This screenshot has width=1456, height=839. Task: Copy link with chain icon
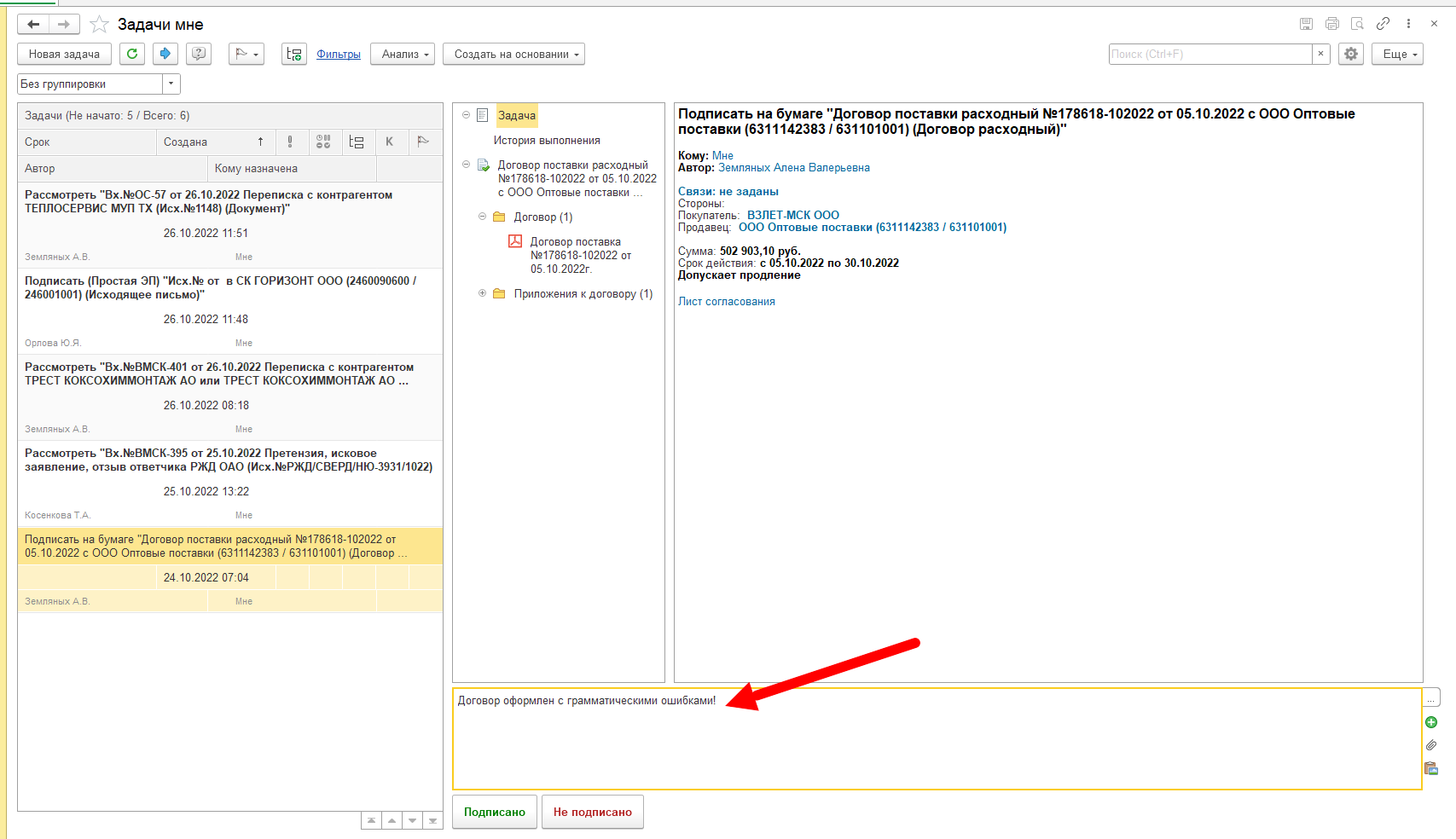tap(1383, 24)
